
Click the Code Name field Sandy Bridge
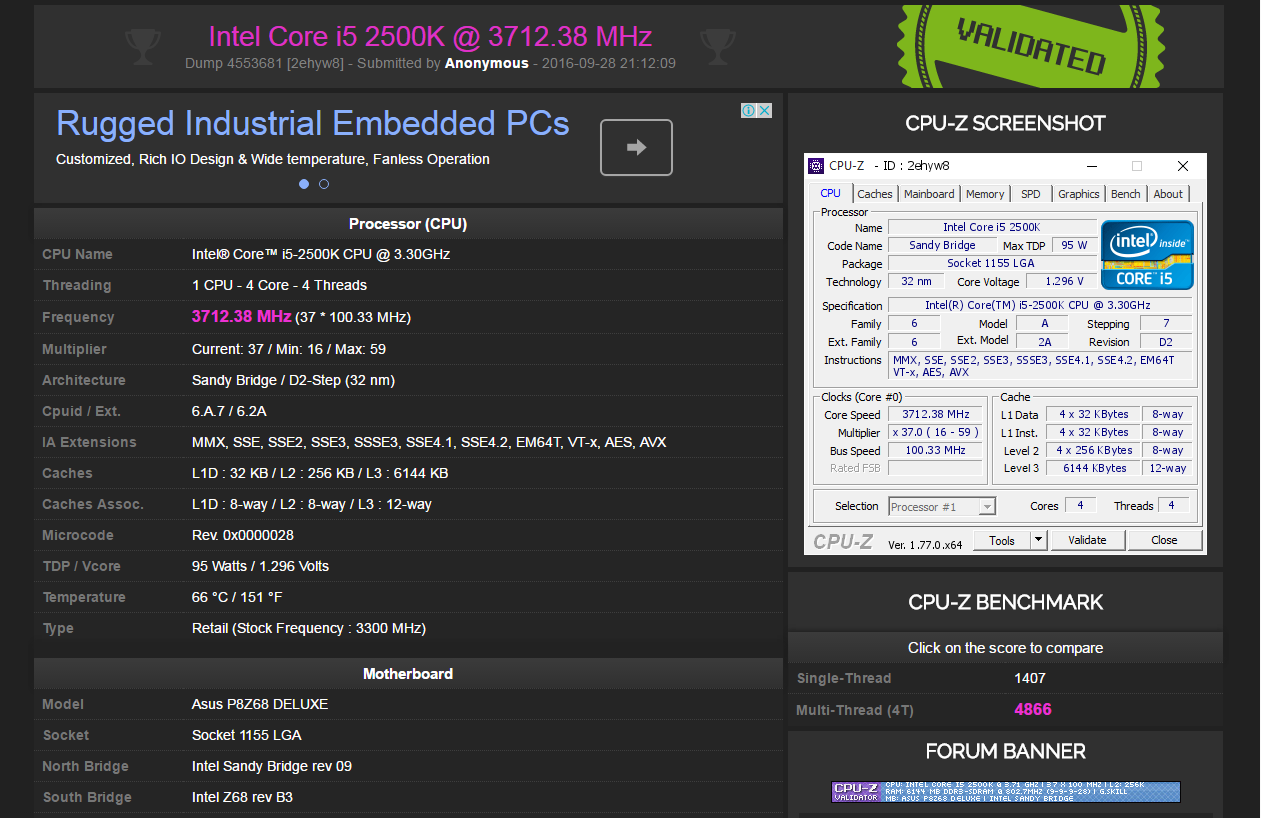[942, 245]
